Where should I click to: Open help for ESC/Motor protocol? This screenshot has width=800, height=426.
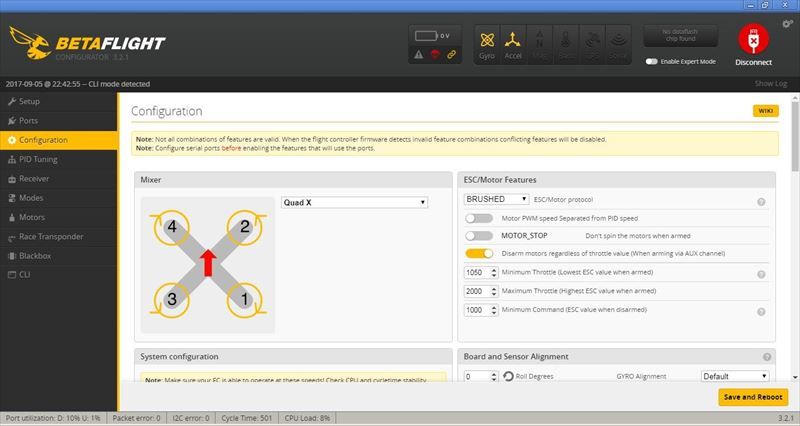[x=761, y=202]
